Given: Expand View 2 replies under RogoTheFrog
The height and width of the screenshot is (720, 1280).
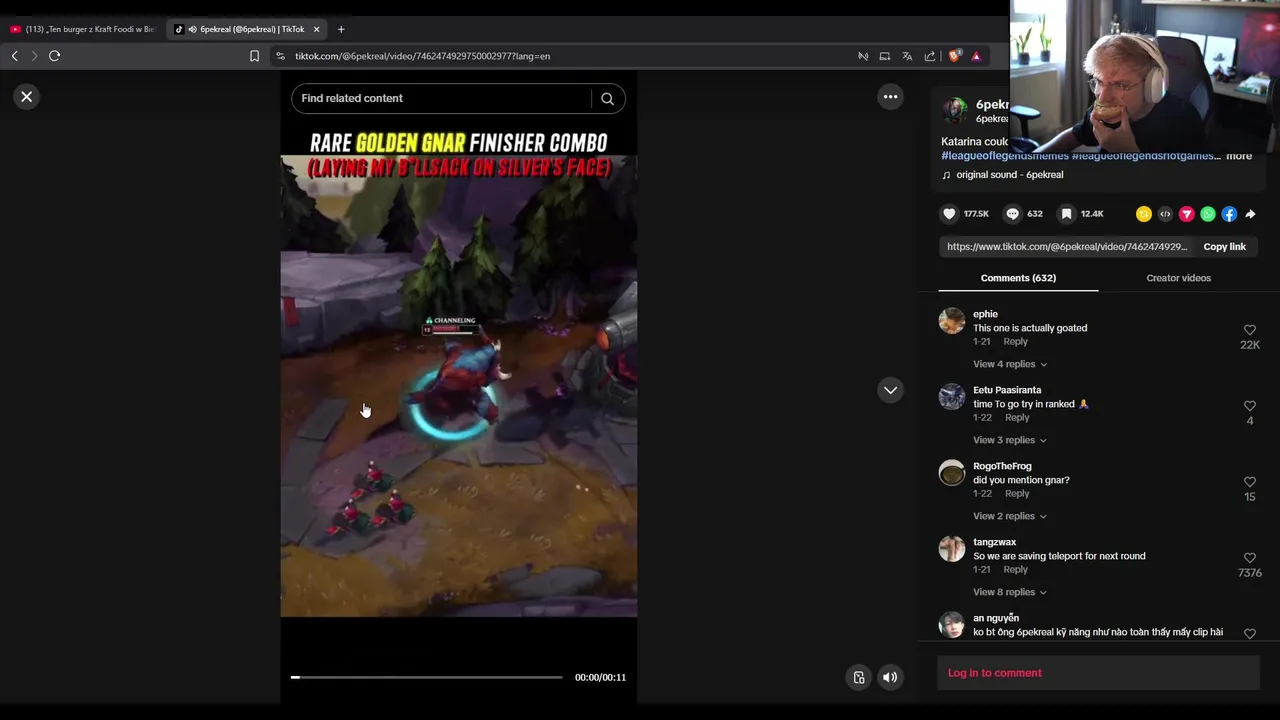Looking at the screenshot, I should pos(1010,516).
